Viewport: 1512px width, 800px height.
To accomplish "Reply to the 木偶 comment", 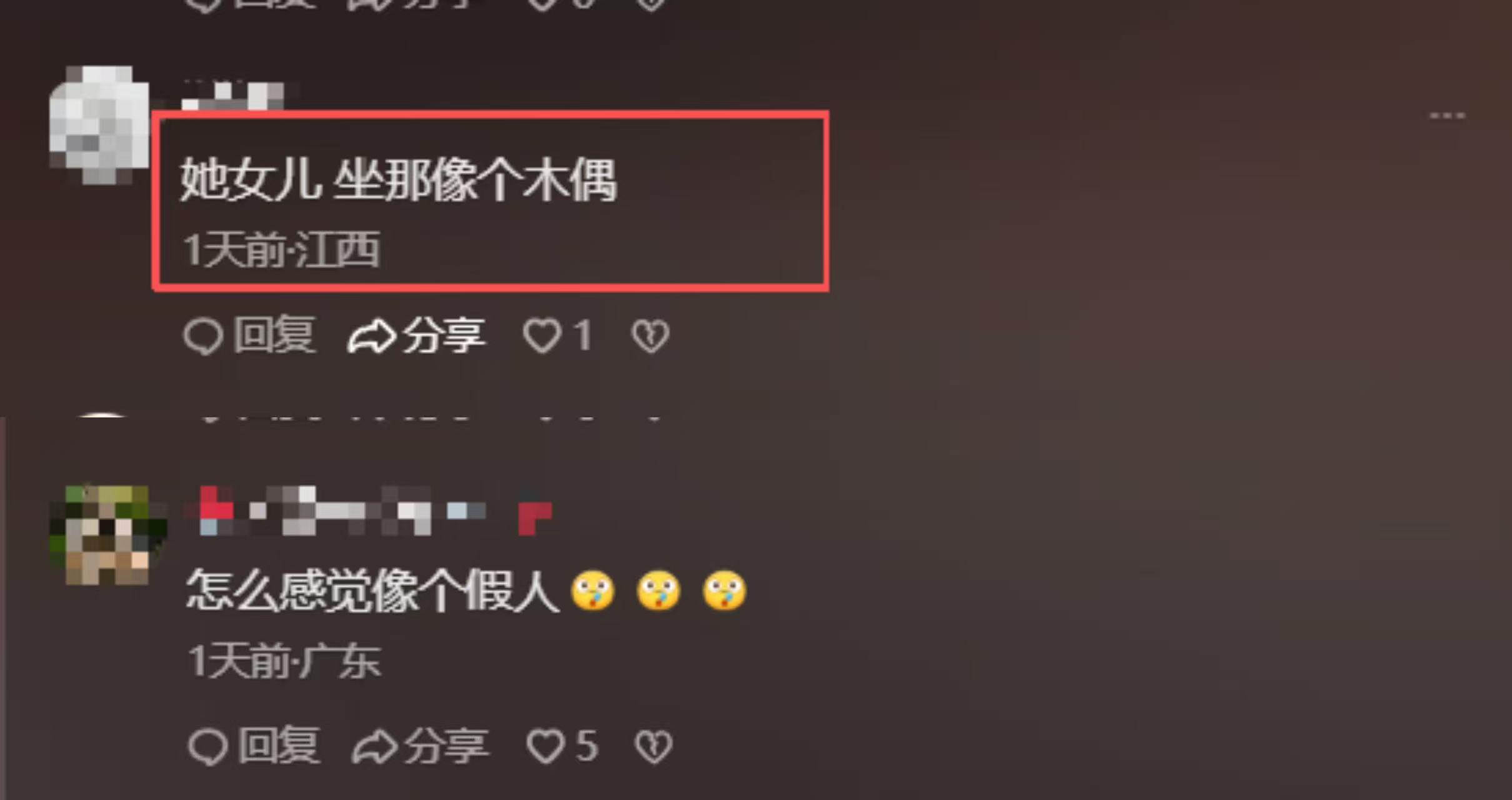I will coord(250,336).
